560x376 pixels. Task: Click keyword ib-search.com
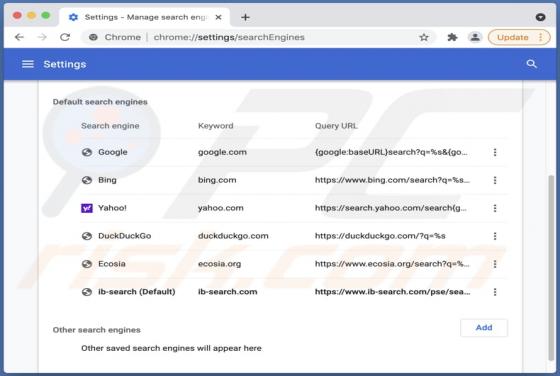(x=228, y=292)
